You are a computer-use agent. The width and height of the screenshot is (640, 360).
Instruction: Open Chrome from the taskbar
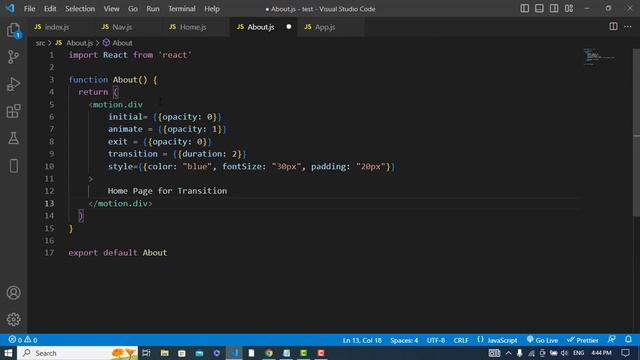[269, 353]
